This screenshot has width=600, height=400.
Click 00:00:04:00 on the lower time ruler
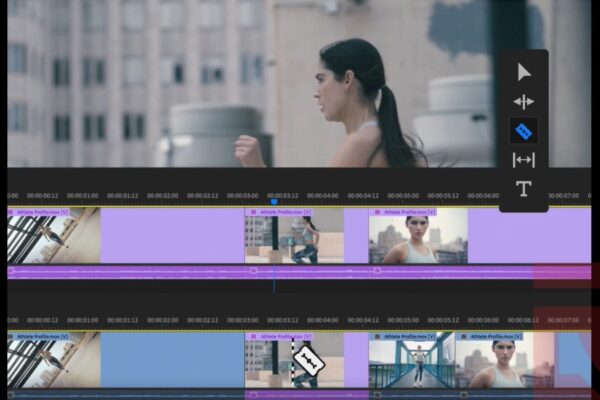tap(323, 320)
